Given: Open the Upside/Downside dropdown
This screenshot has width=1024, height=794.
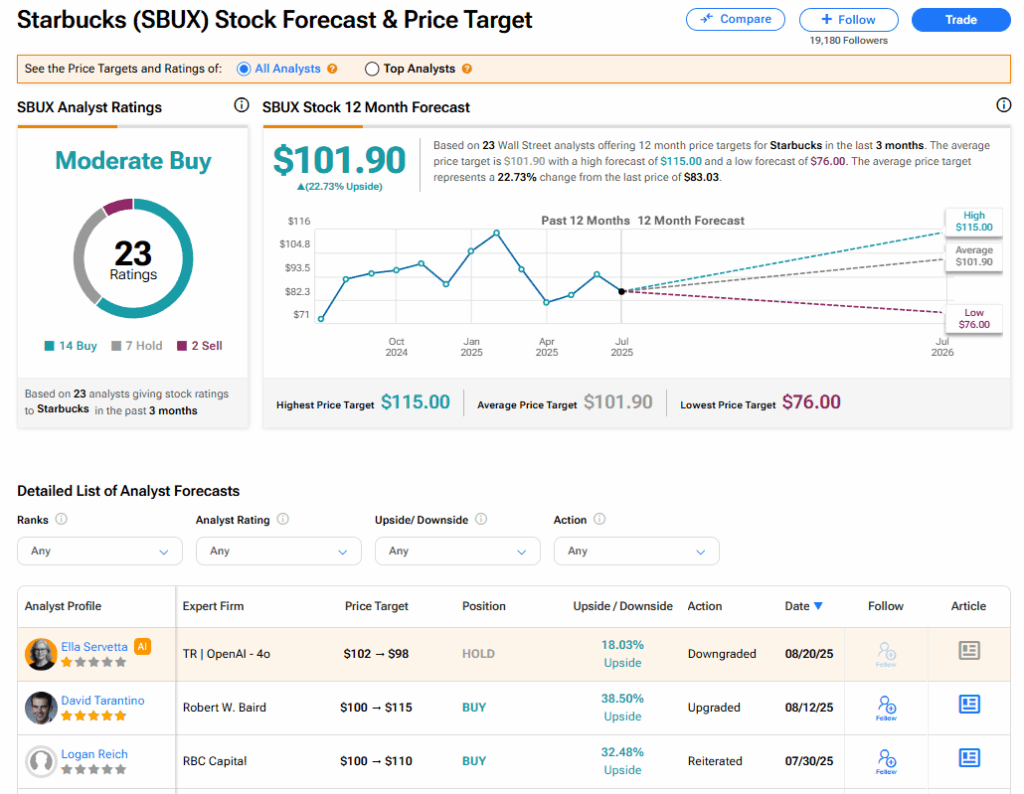Looking at the screenshot, I should coord(458,551).
